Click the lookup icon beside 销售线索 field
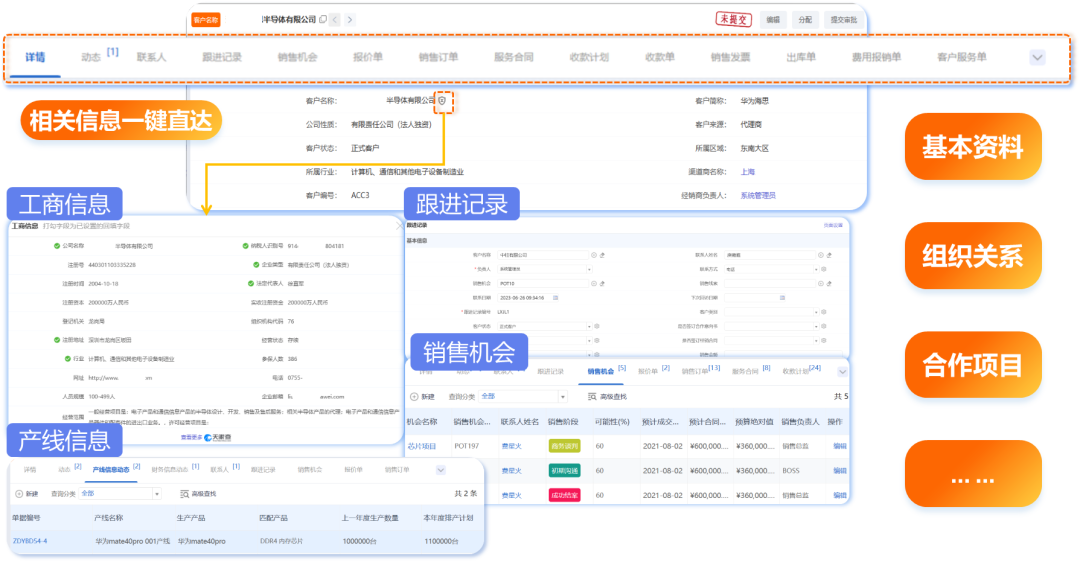 [821, 283]
